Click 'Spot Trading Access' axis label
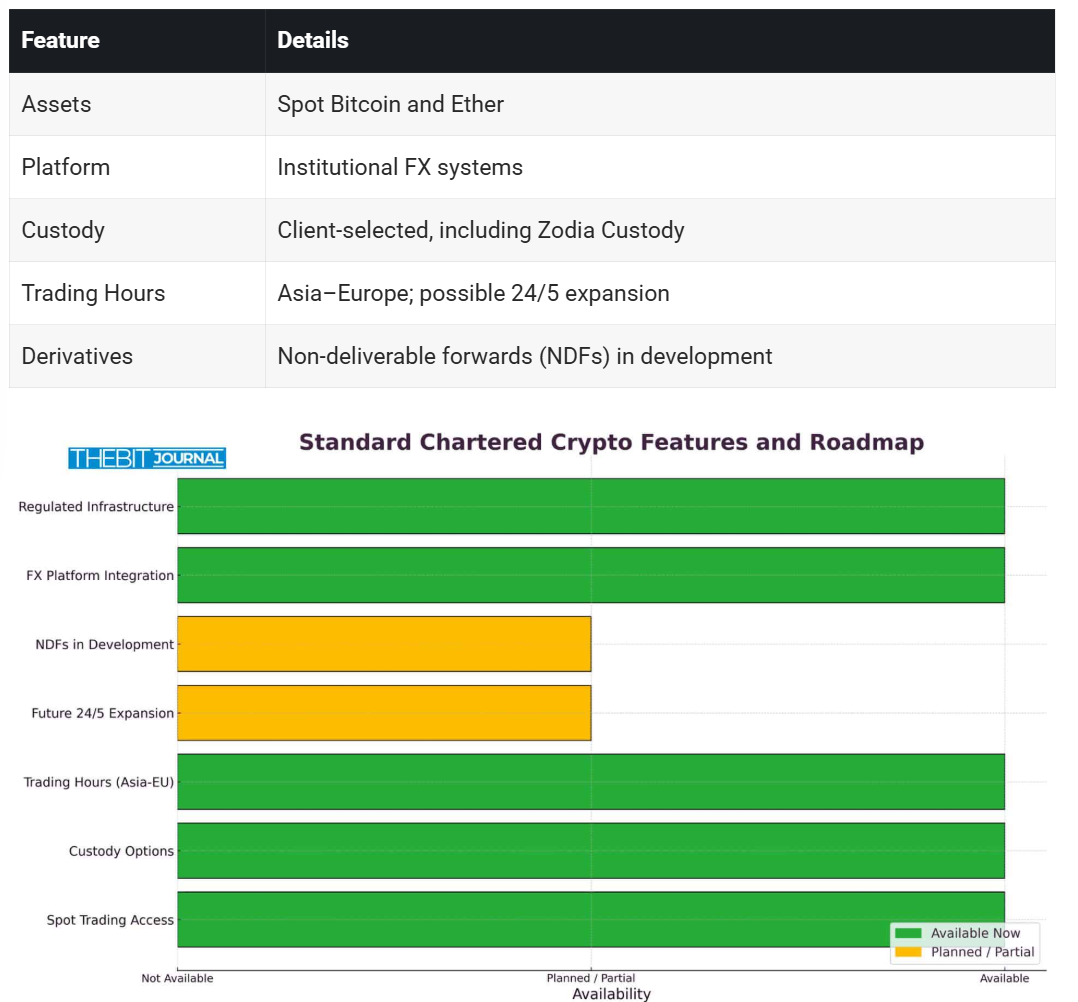This screenshot has height=1002, width=1078. pos(110,920)
